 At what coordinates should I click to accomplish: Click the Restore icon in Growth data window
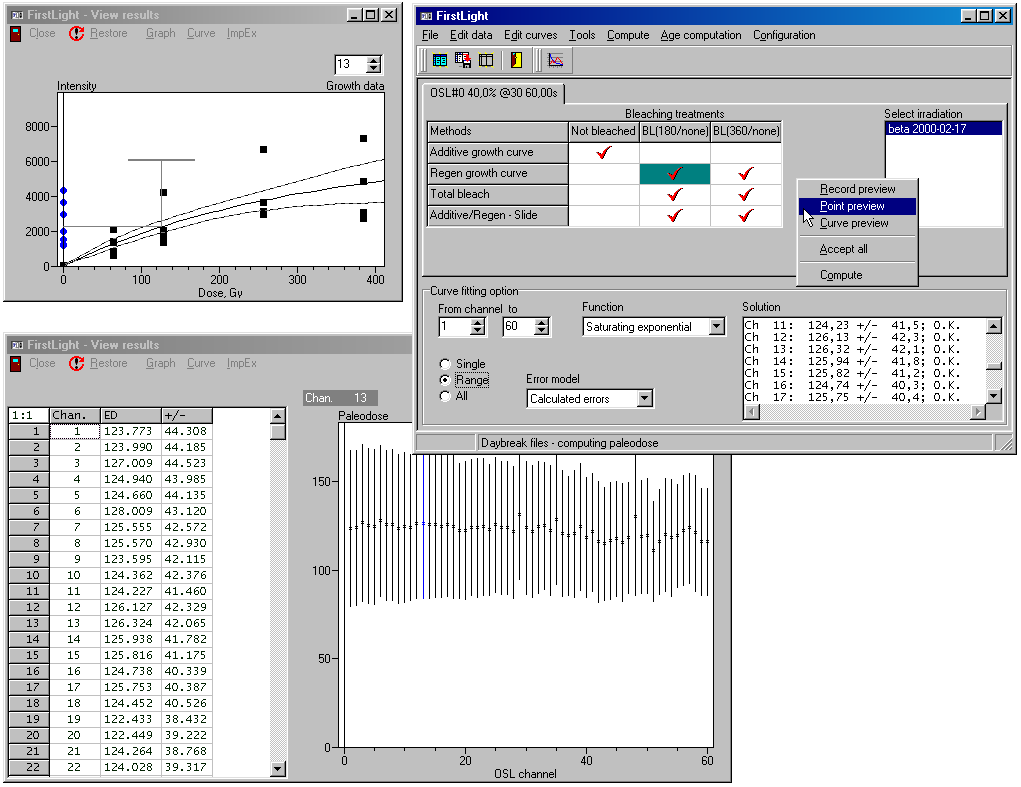coord(76,33)
